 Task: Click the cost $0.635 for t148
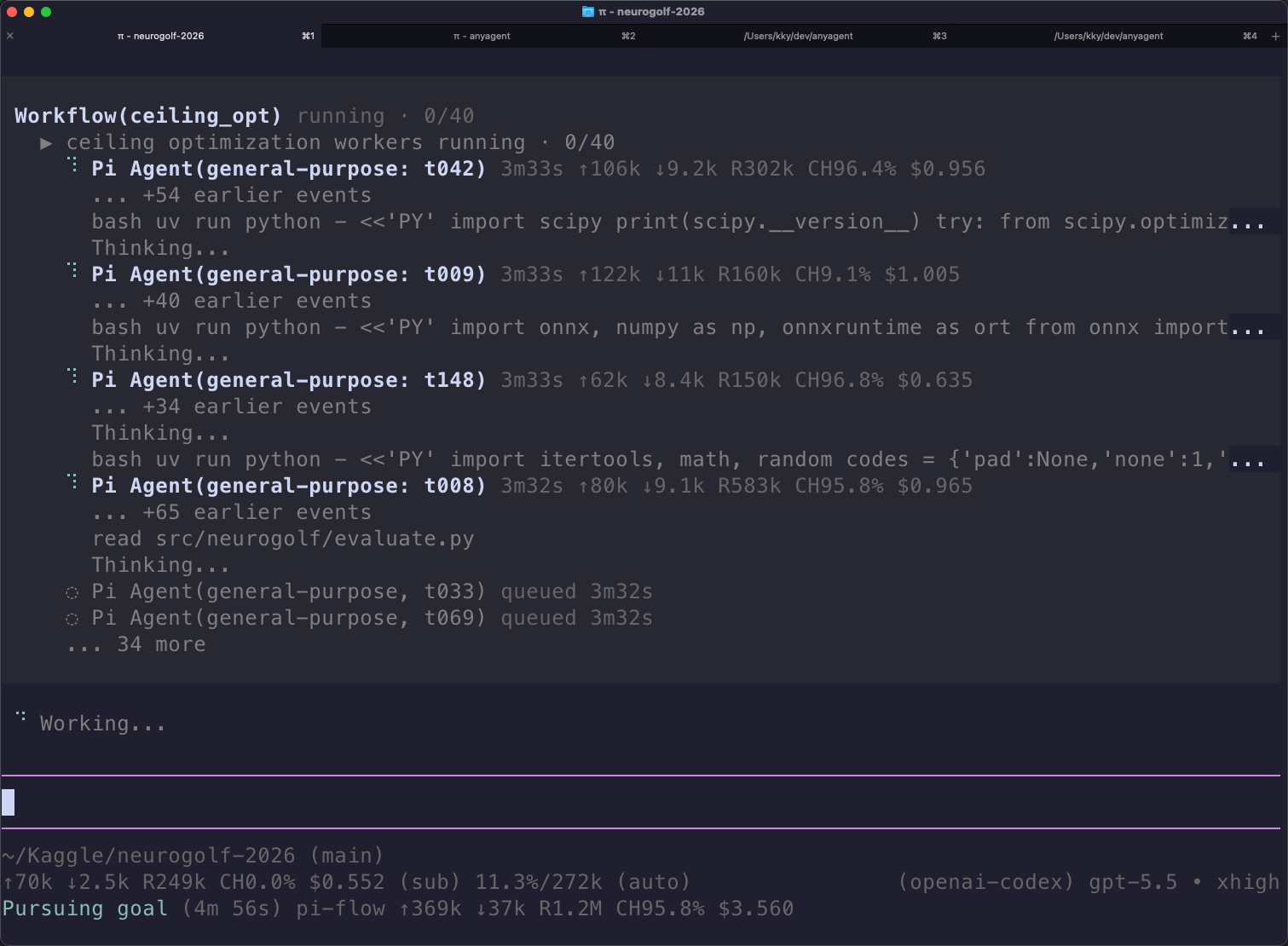pos(935,380)
